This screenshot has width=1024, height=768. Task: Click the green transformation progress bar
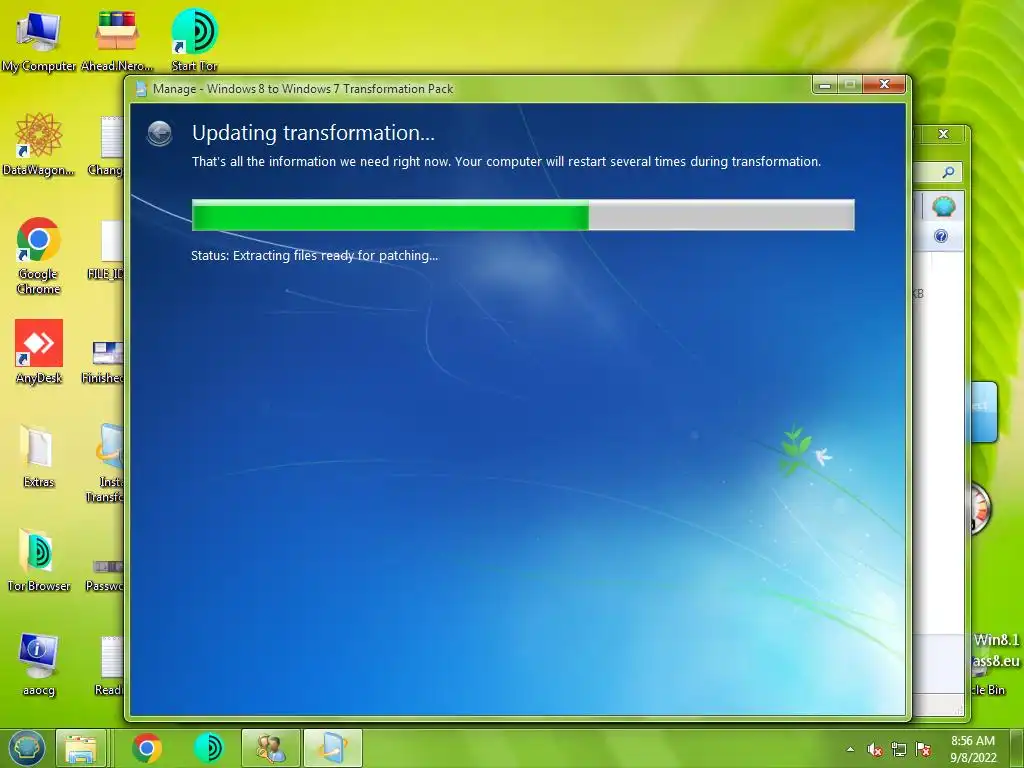522,215
